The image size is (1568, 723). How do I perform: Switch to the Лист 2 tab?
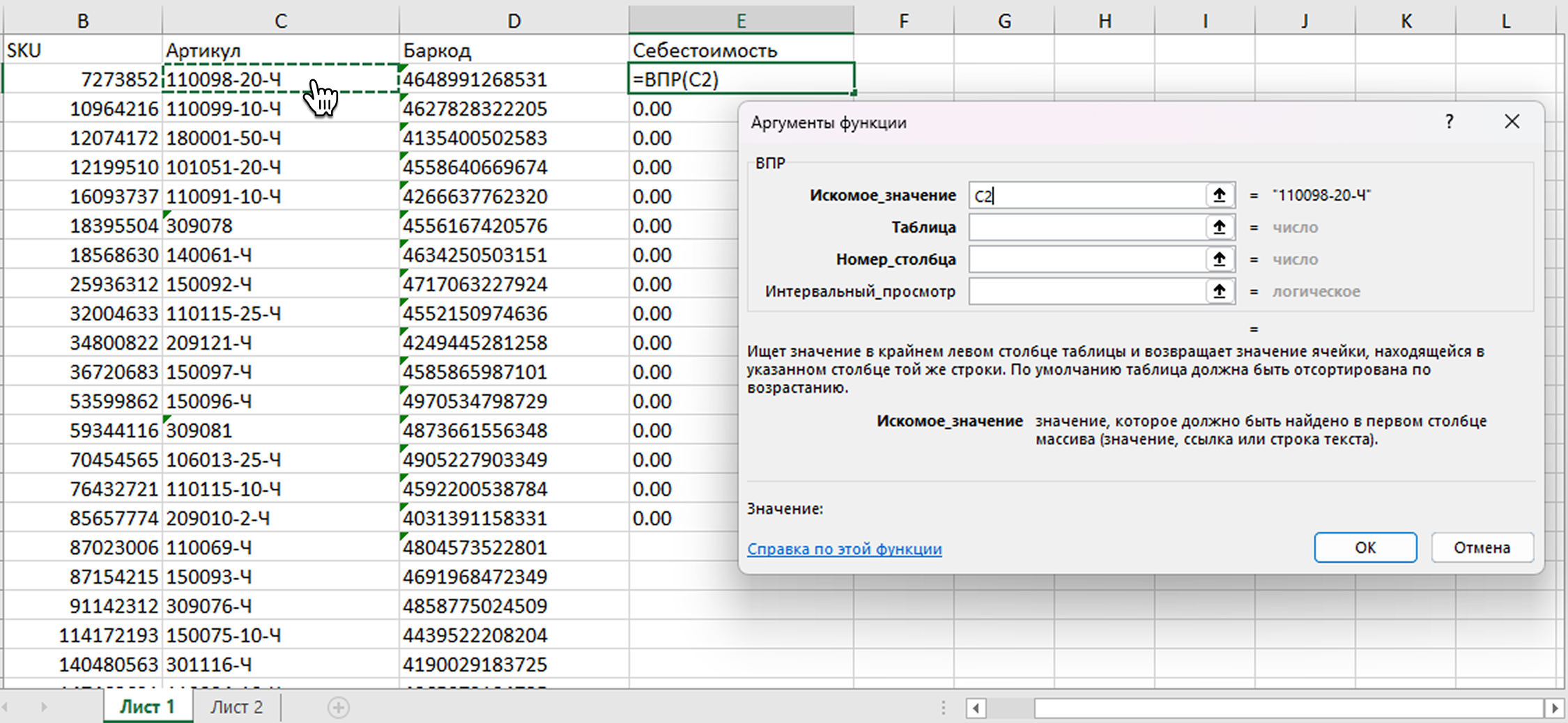tap(237, 707)
